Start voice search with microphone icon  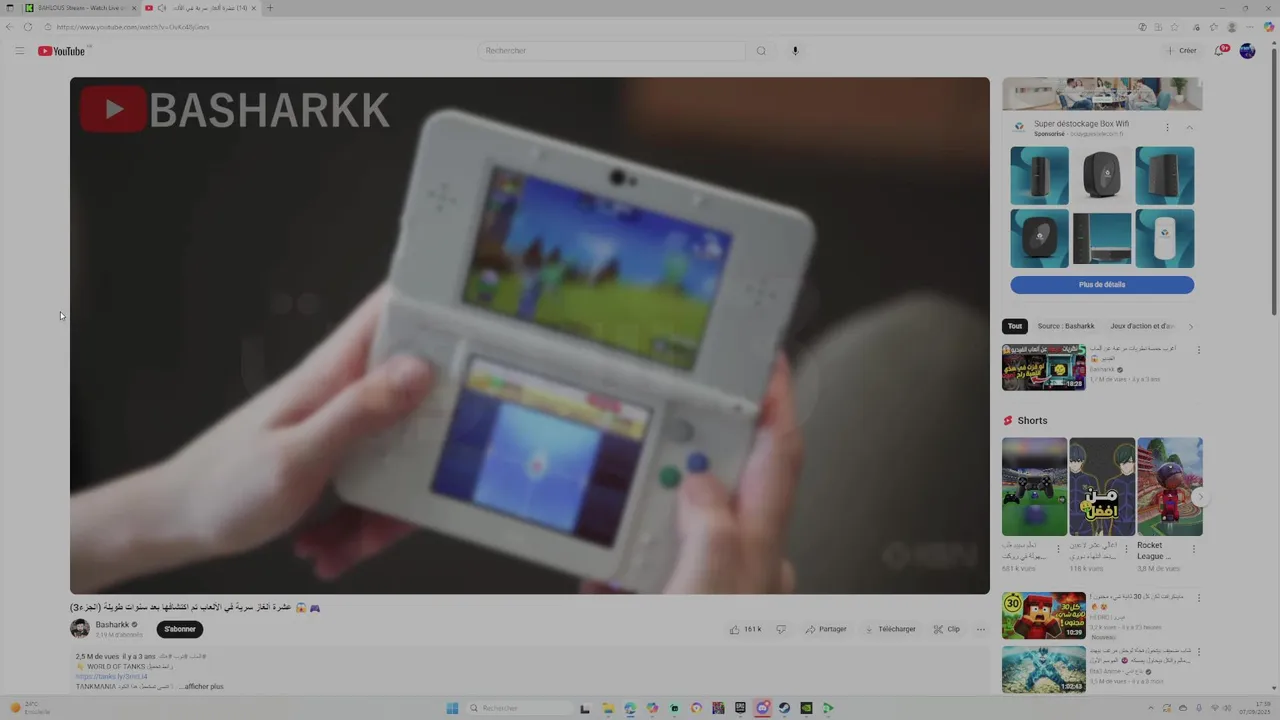coord(795,51)
